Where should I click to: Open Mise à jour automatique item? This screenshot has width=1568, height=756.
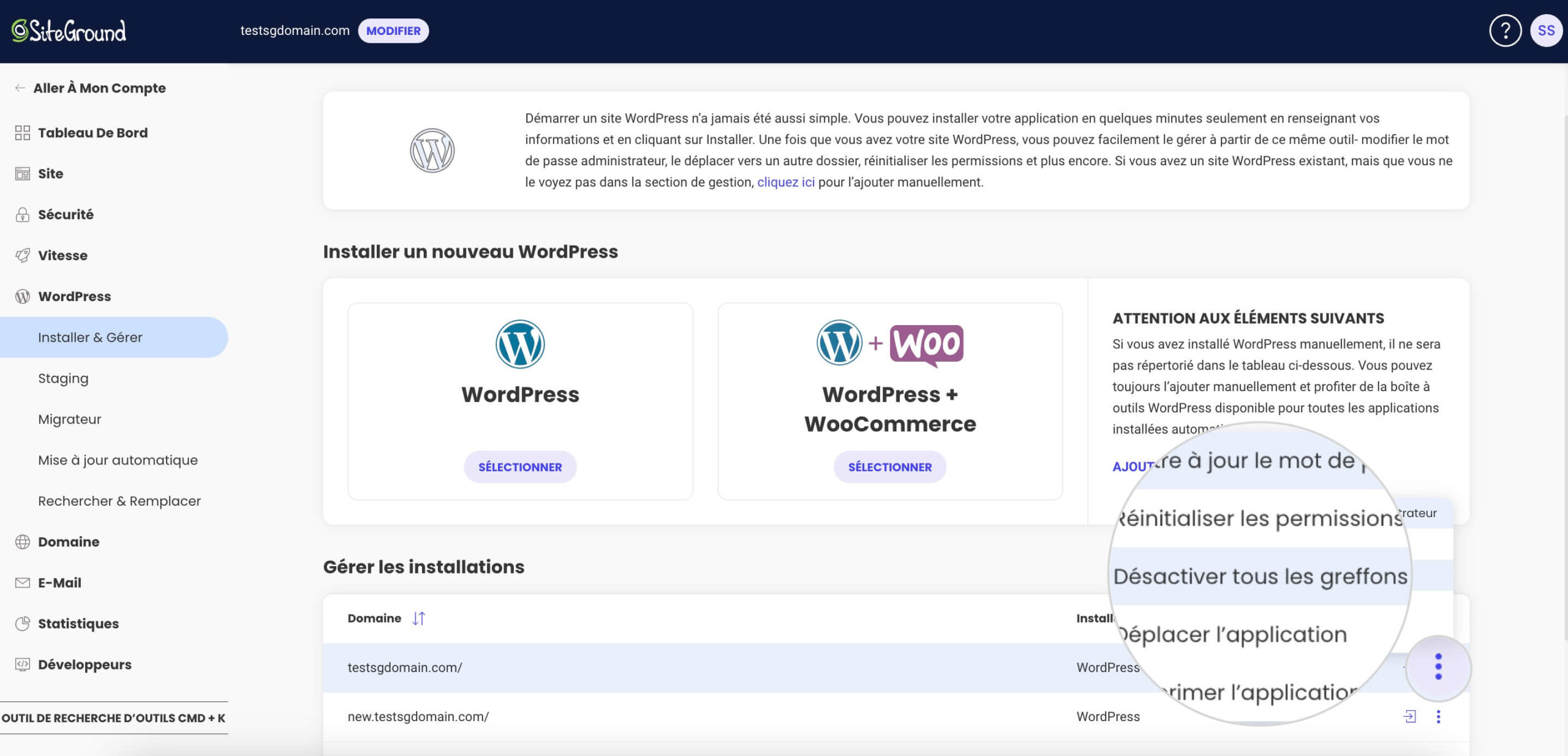point(118,460)
